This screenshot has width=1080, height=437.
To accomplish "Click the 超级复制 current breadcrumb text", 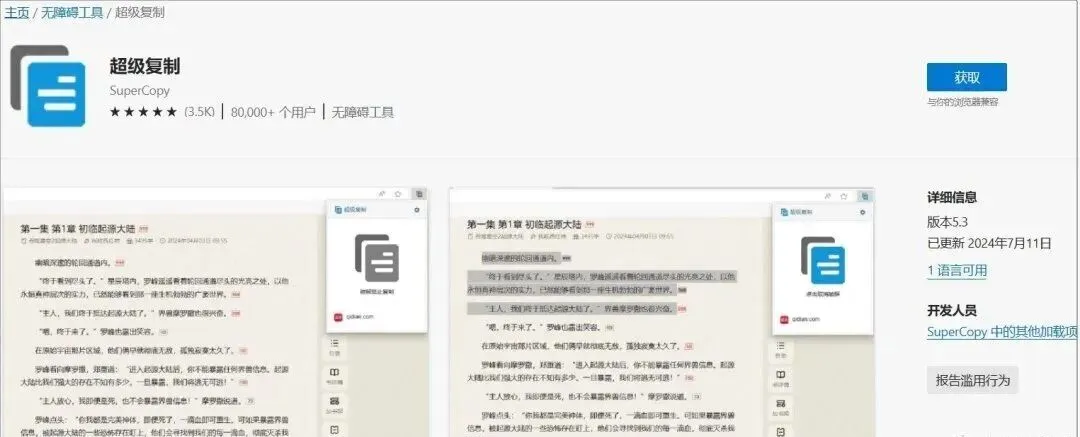I will pos(140,12).
